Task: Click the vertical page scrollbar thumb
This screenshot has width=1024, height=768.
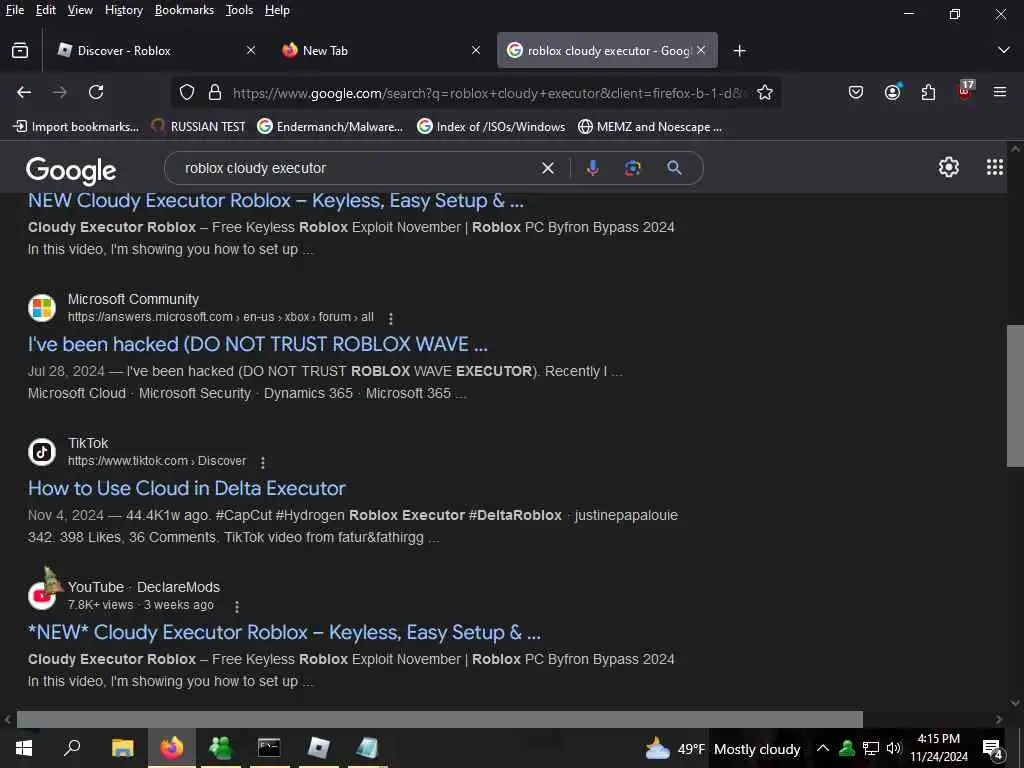Action: coord(1015,396)
